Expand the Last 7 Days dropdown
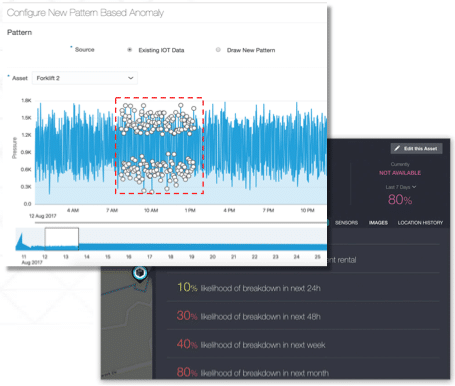Viewport: 455px width, 386px height. click(x=401, y=187)
